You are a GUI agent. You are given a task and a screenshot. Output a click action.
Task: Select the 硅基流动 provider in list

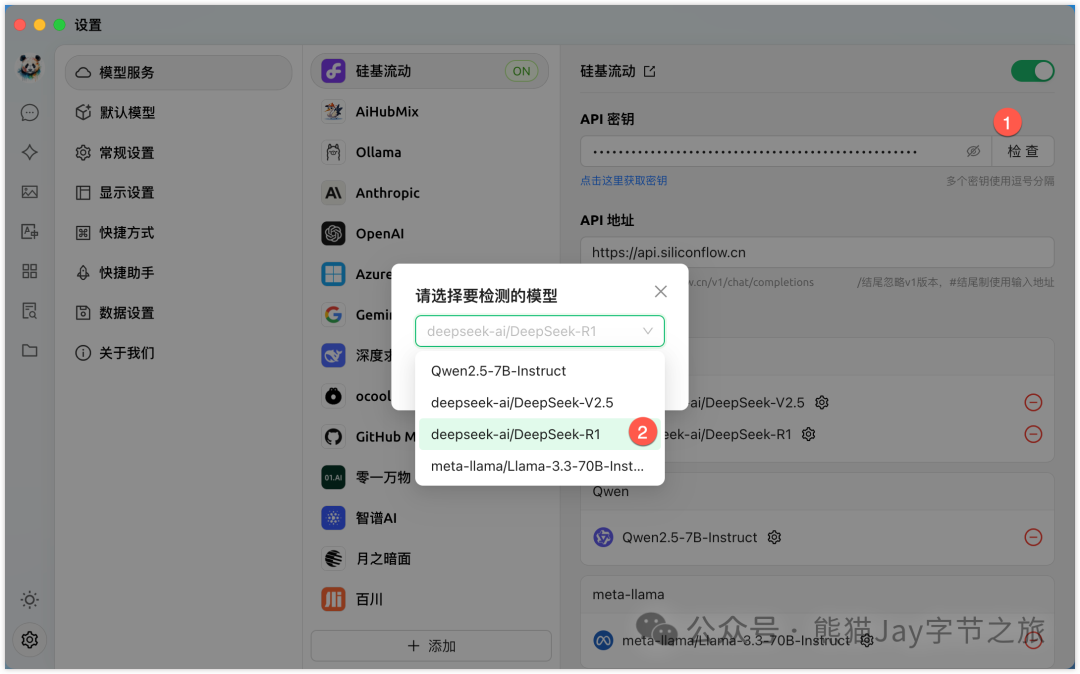click(430, 72)
